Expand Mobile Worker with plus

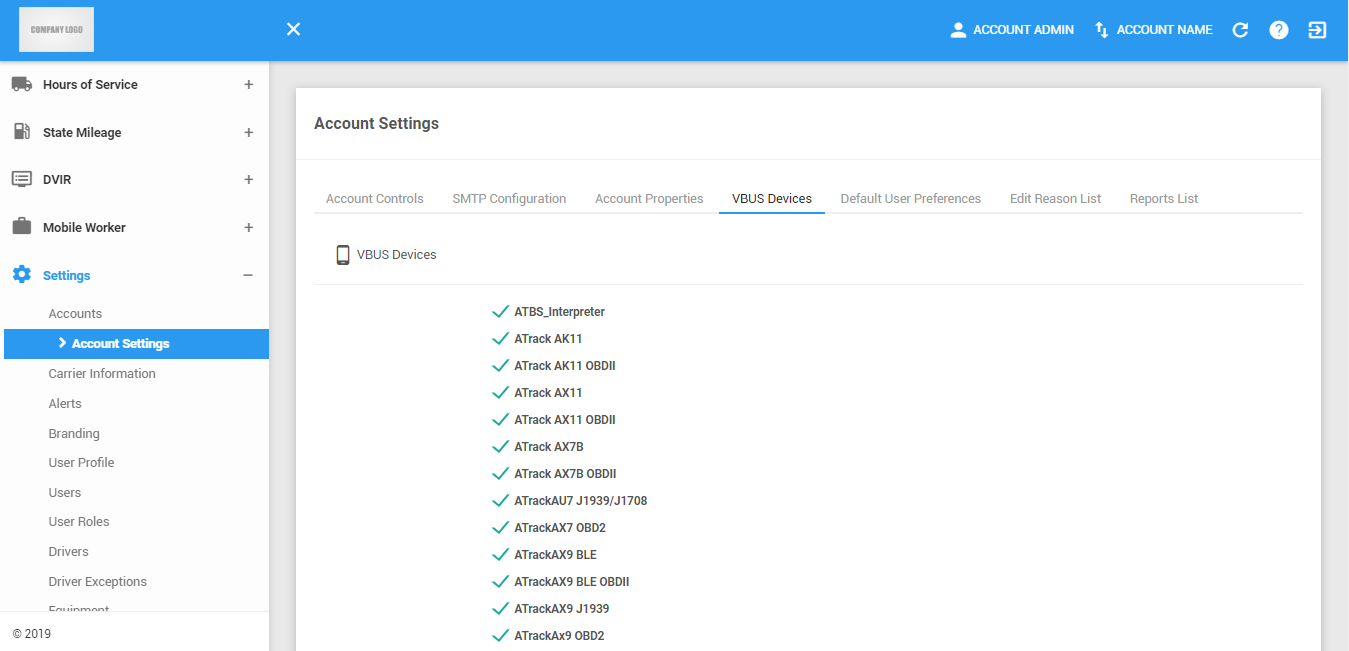tap(248, 227)
